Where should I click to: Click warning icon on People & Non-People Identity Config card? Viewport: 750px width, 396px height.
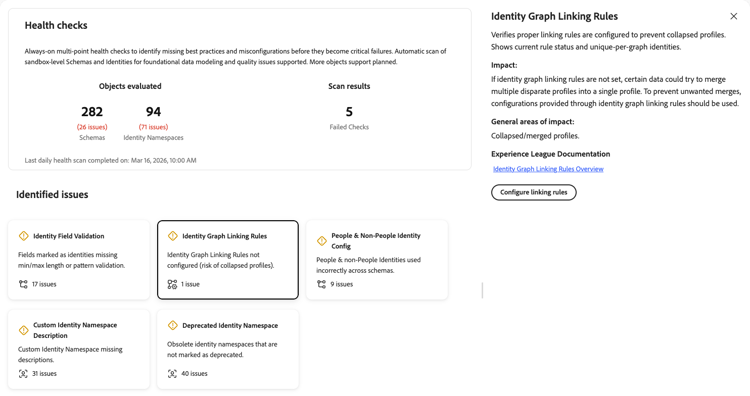coord(322,241)
